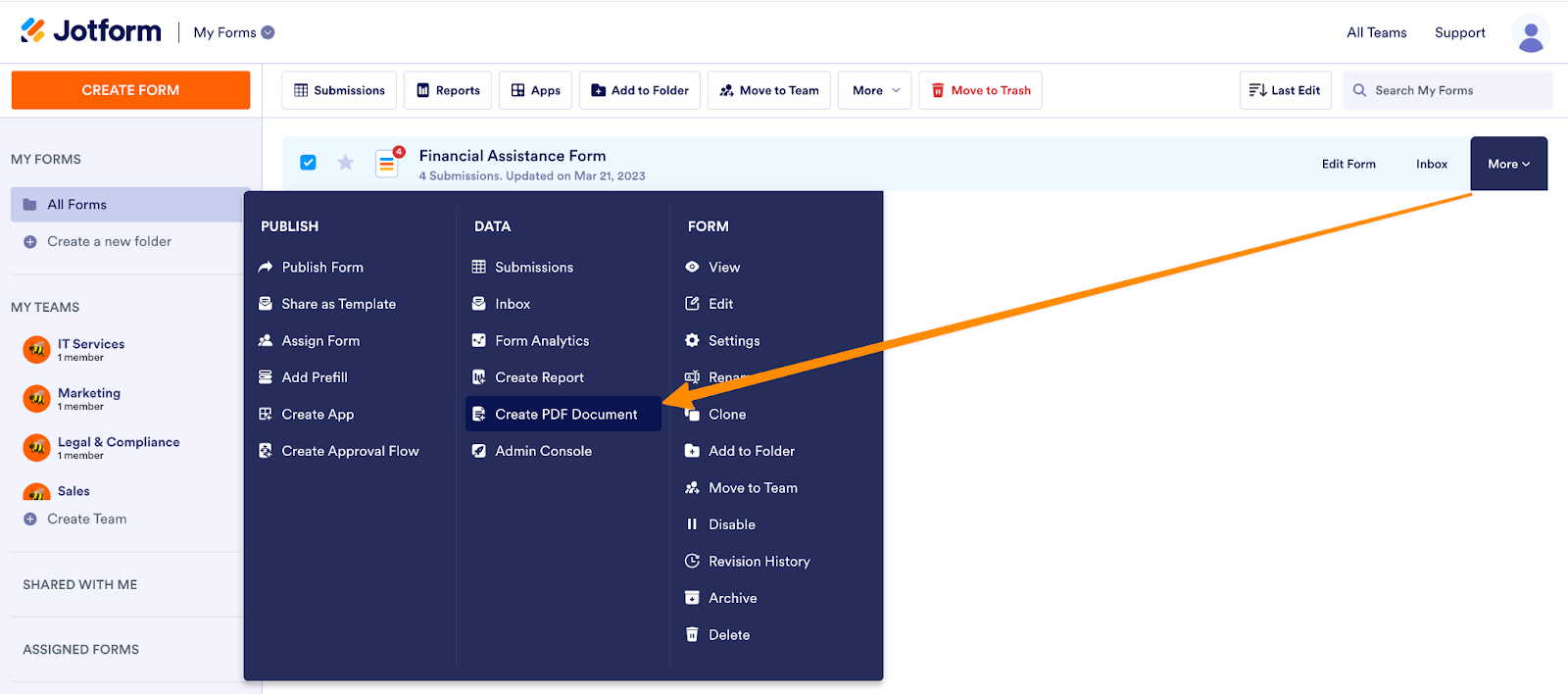Click the Jotform logo icon

click(x=33, y=31)
